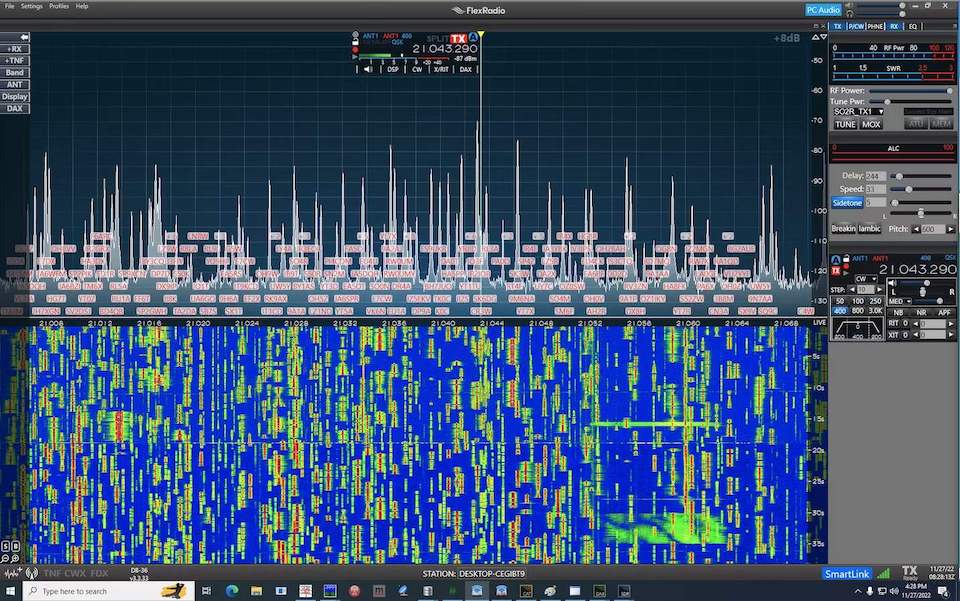Toggle the Sidetone button
960x601 pixels.
point(847,203)
